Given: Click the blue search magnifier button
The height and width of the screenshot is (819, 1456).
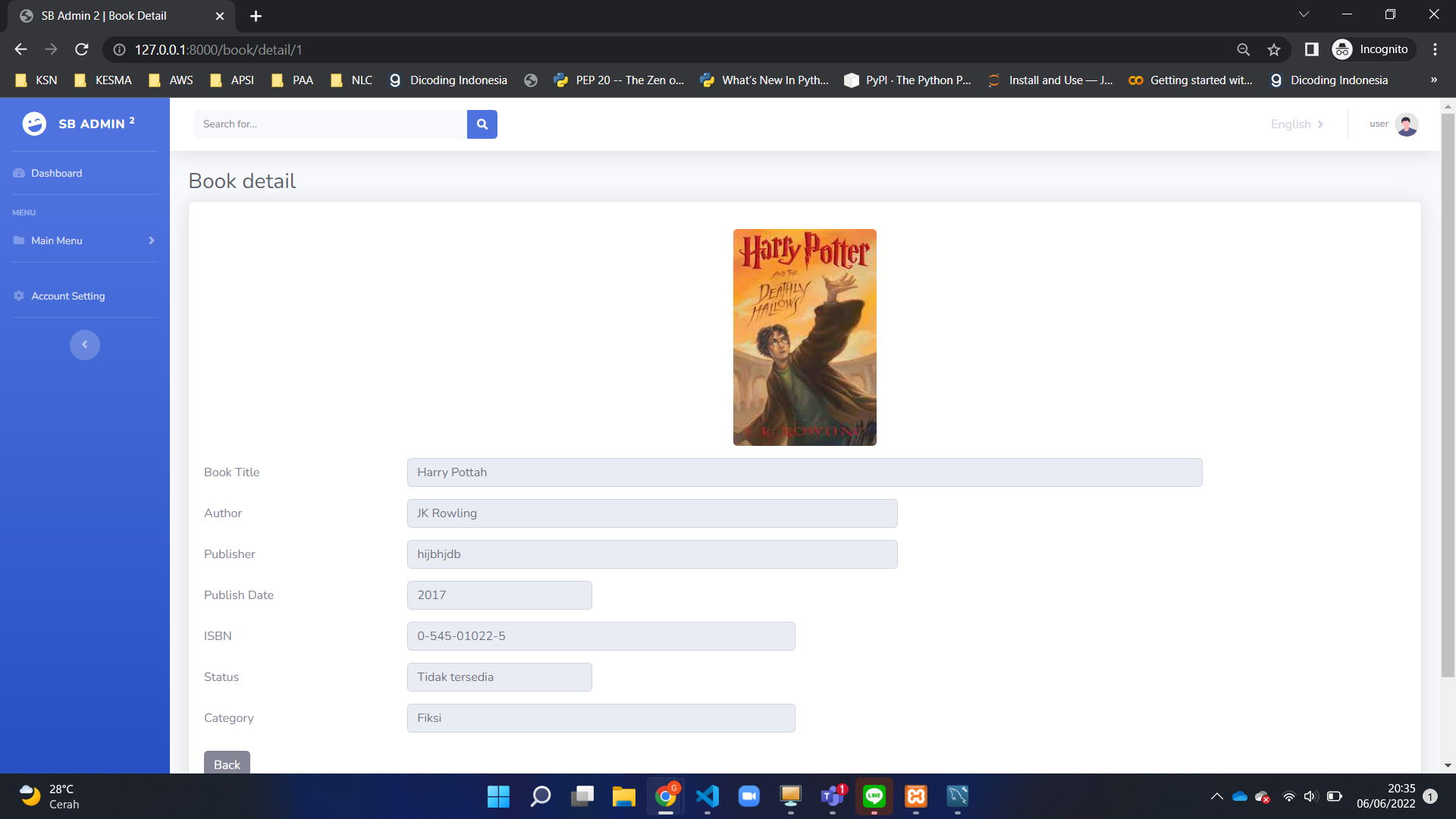Looking at the screenshot, I should 482,124.
